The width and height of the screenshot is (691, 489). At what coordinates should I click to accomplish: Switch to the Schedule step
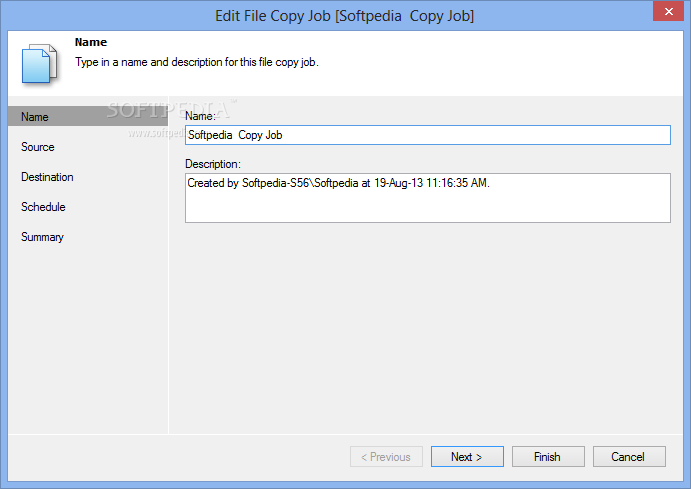[x=43, y=207]
